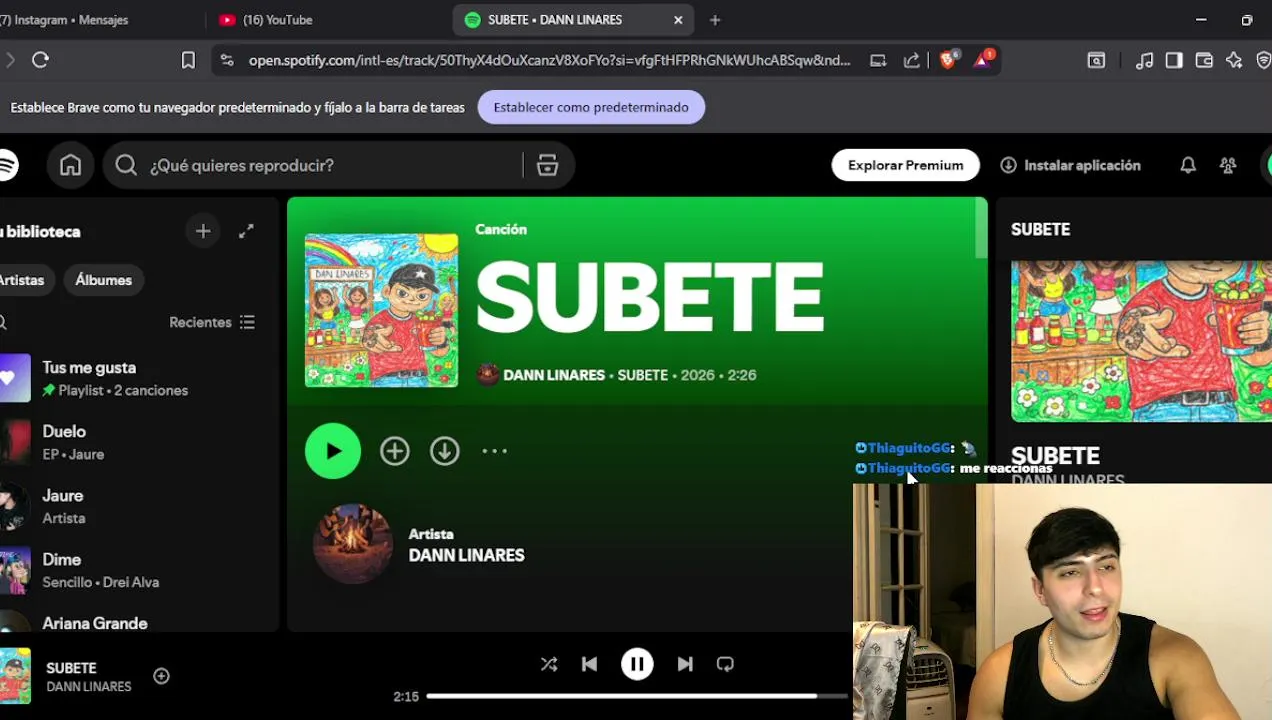This screenshot has height=720, width=1272.
Task: Switch to YouTube browser tab
Action: tap(325, 20)
